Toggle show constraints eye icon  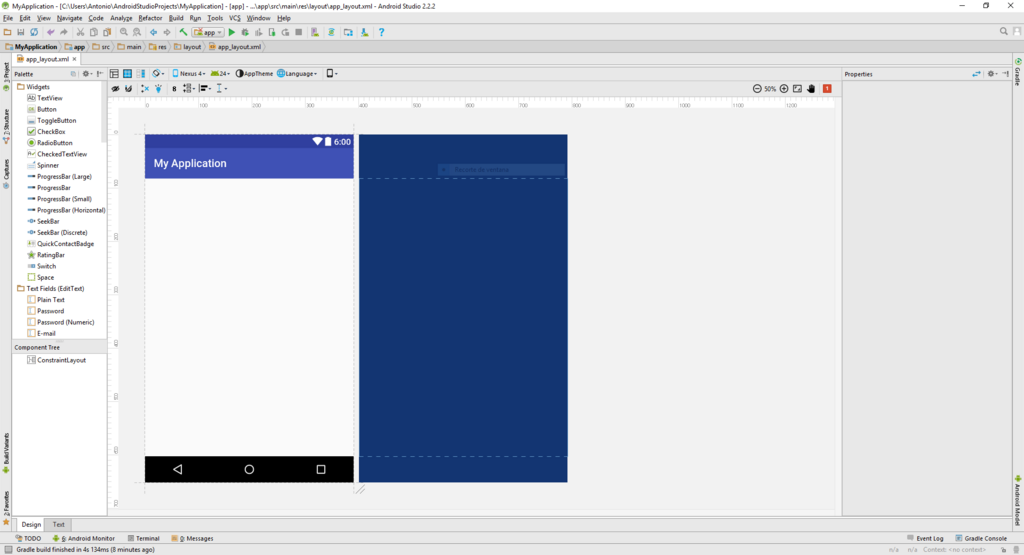click(115, 88)
